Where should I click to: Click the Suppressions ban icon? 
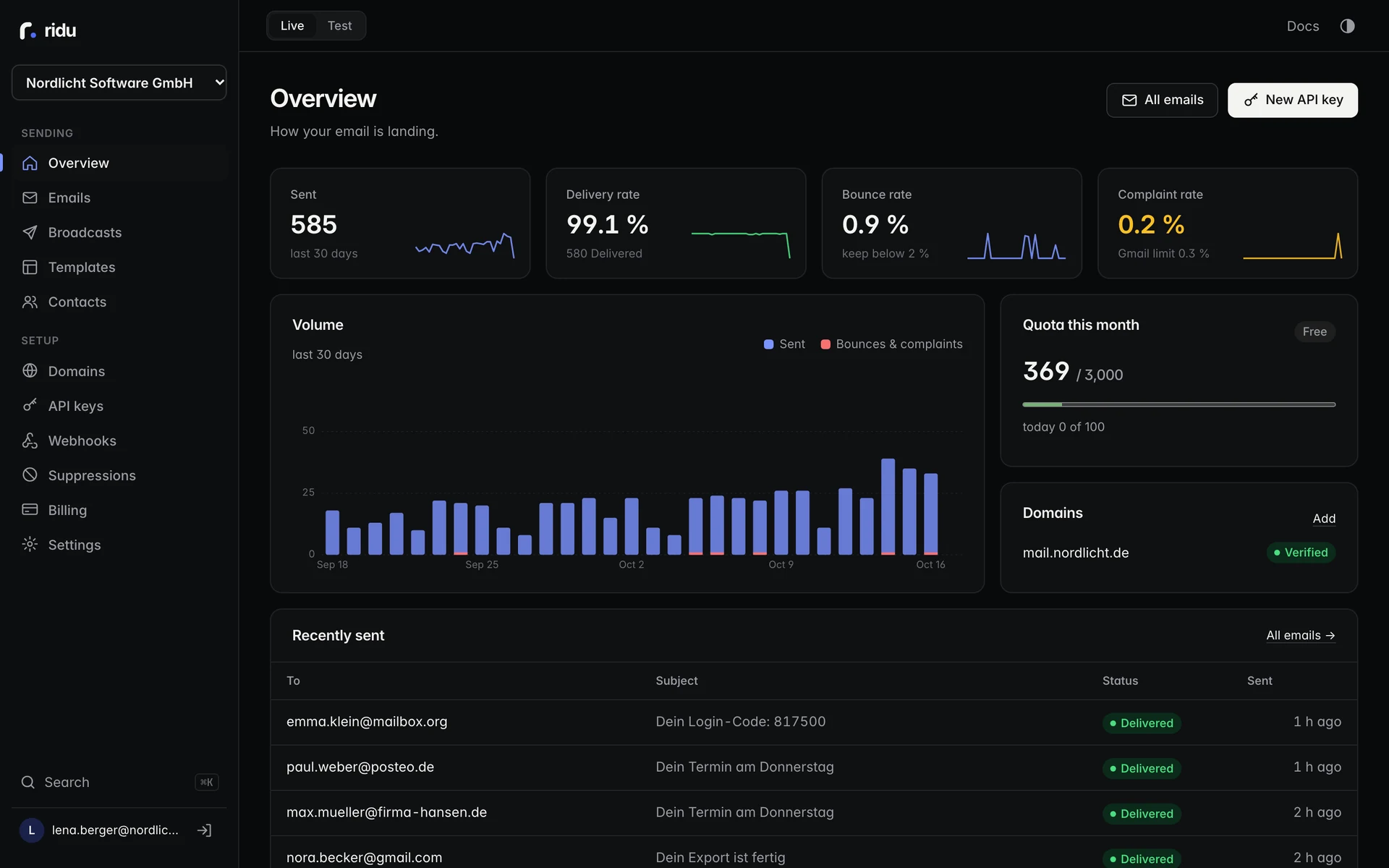point(30,475)
